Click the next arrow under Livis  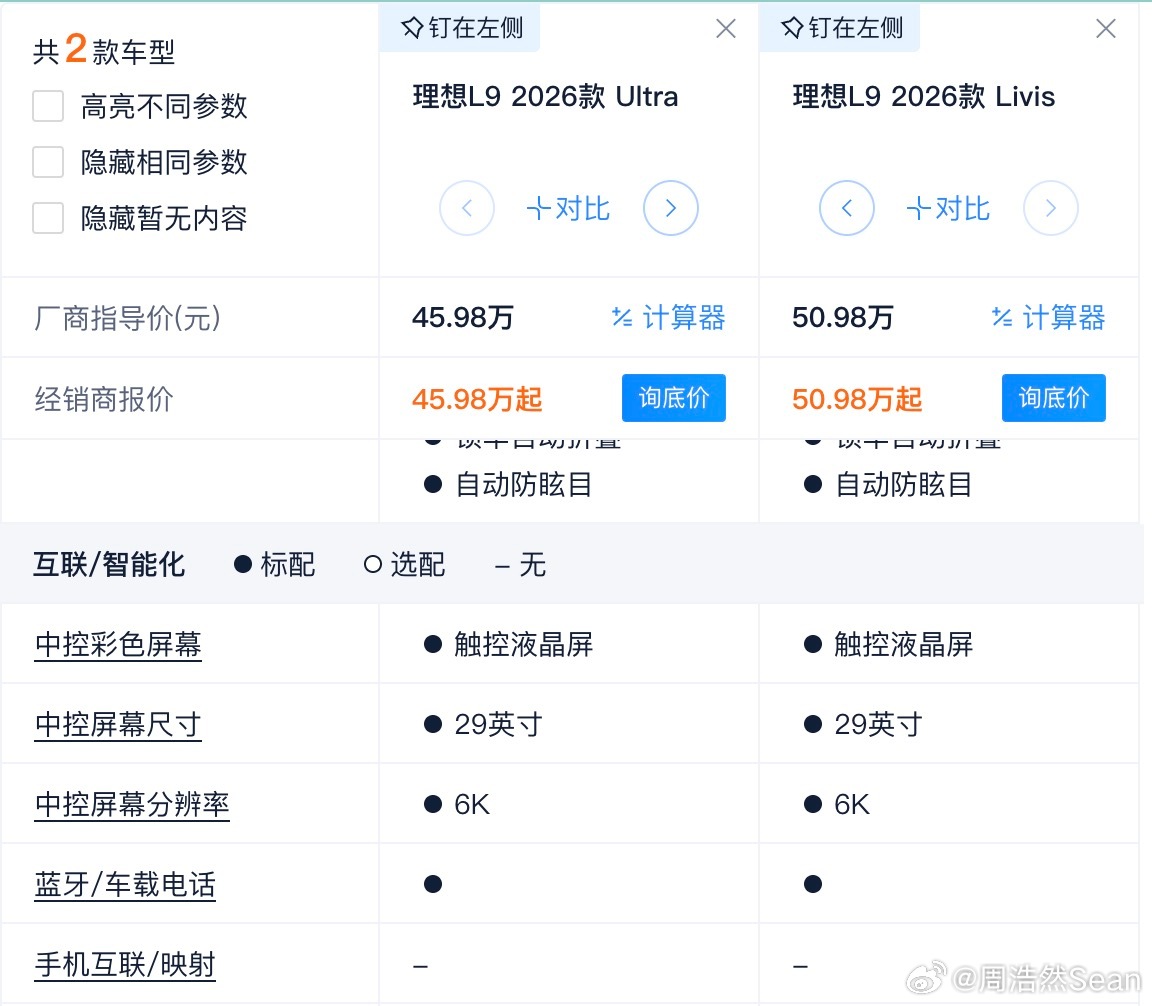(x=1051, y=208)
